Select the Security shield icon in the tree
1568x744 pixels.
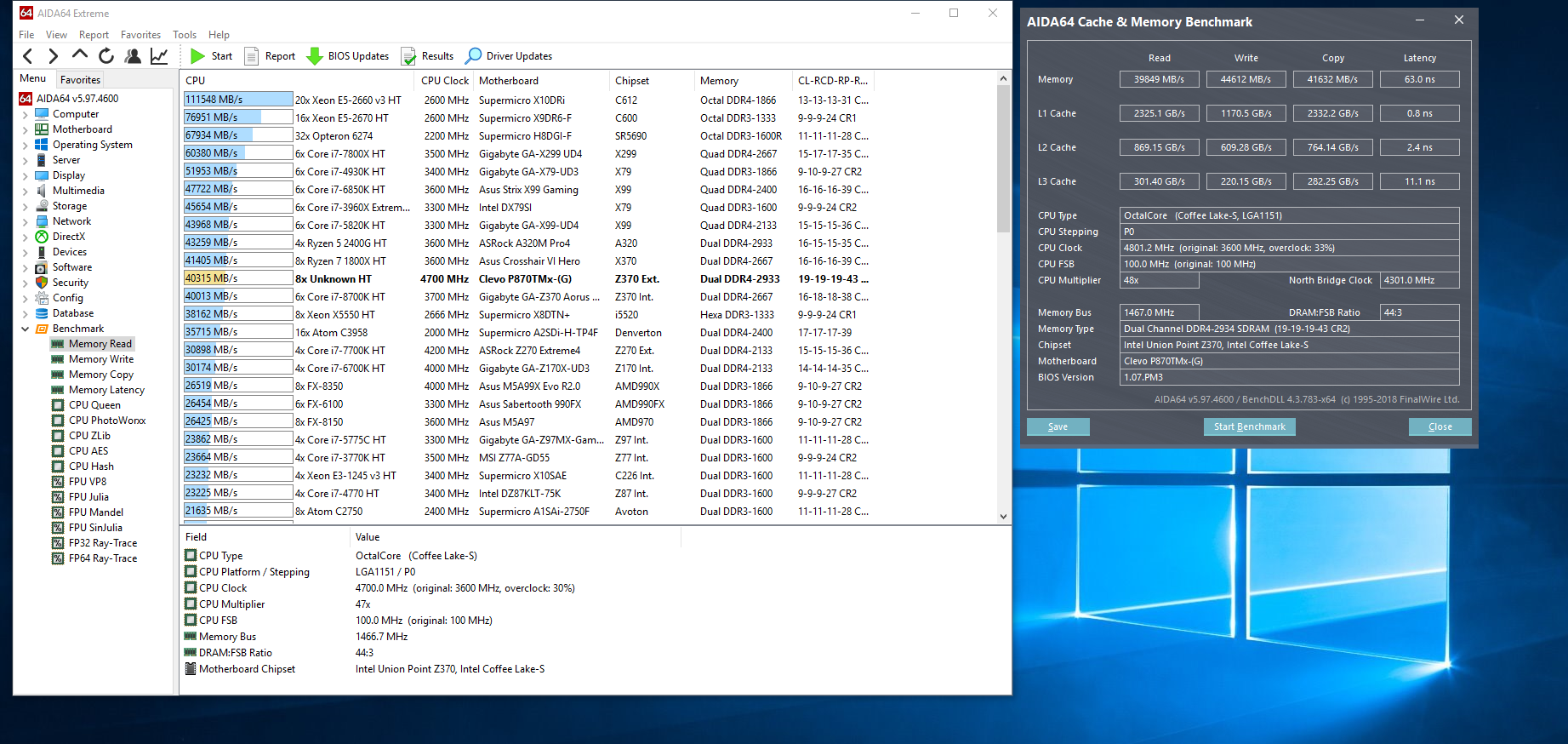pyautogui.click(x=41, y=283)
